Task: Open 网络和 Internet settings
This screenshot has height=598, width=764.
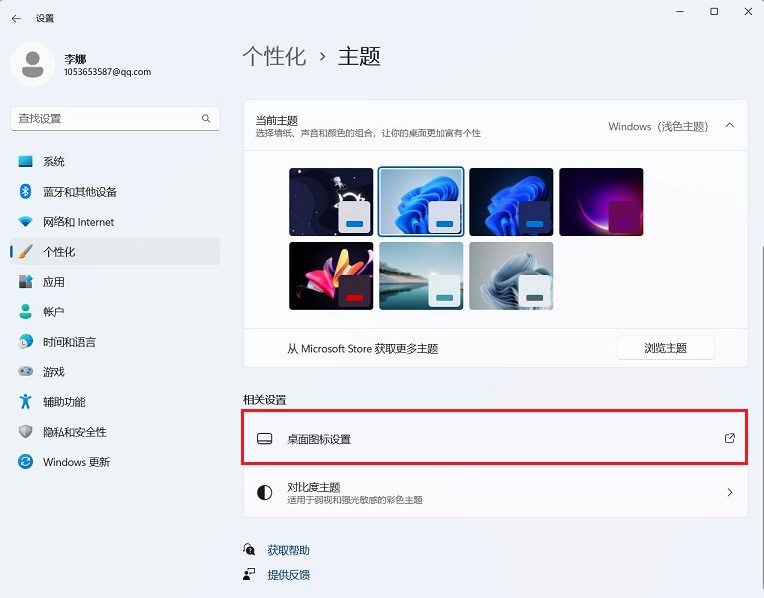Action: (115, 222)
